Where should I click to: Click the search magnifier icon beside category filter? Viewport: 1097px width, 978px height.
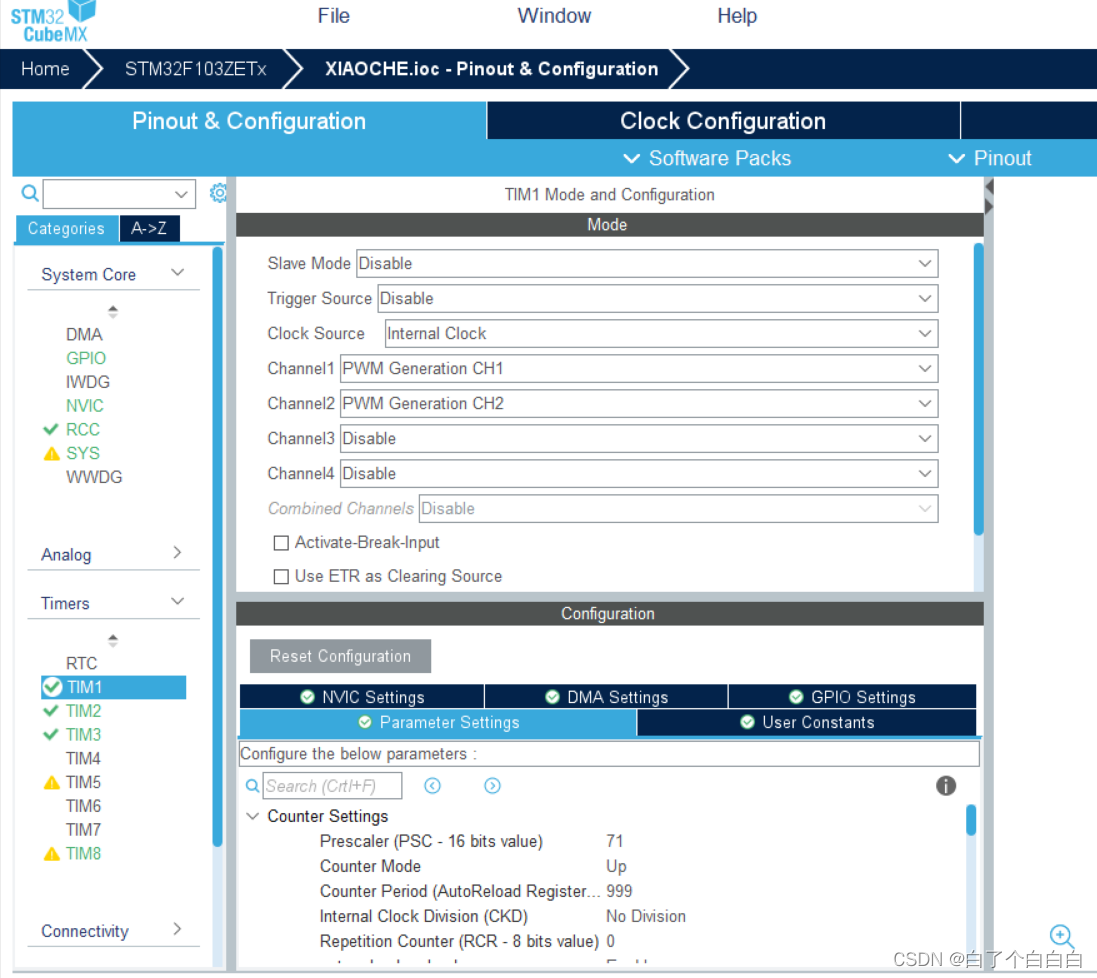tap(29, 193)
